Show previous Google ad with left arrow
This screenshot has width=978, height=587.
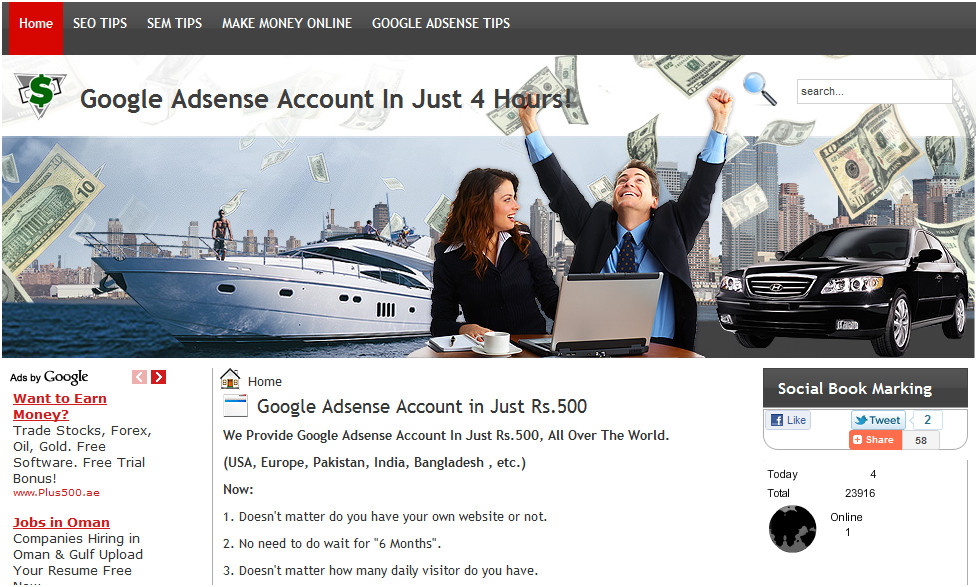pyautogui.click(x=140, y=377)
